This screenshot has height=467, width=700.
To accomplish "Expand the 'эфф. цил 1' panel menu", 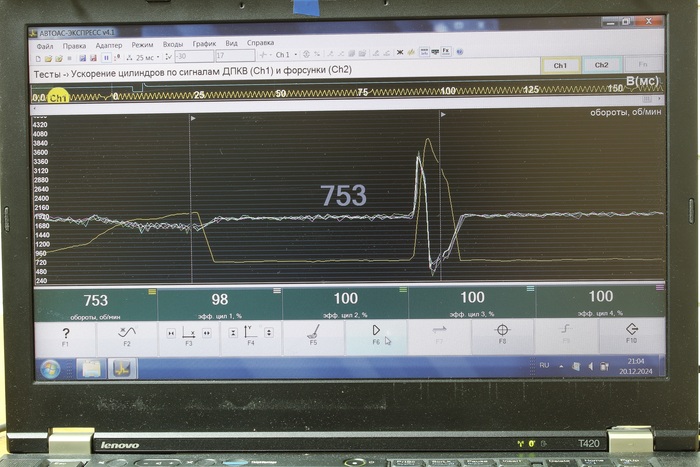I will pos(276,291).
